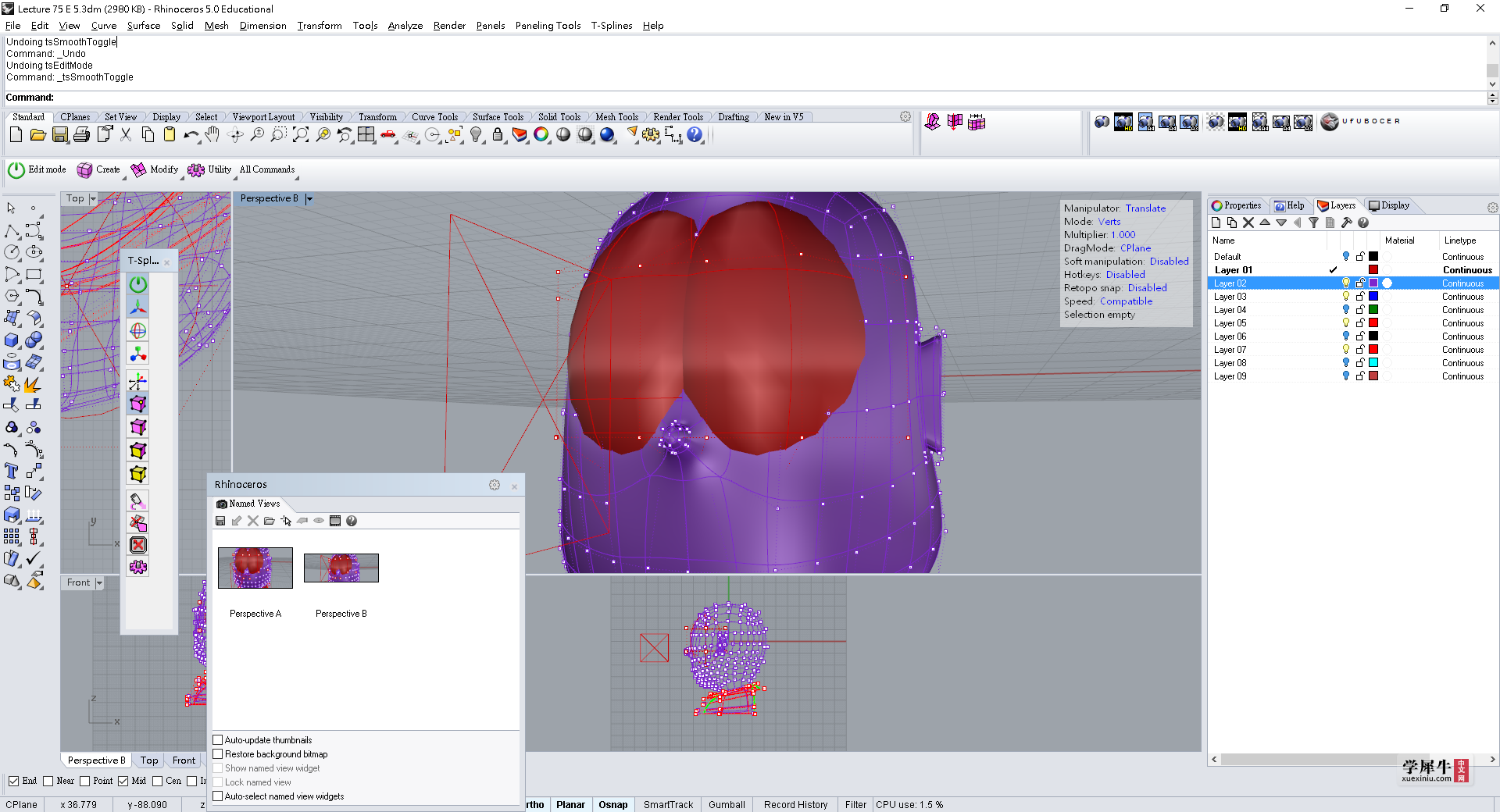This screenshot has width=1500, height=812.
Task: Select the translate manipulator icon in T-Splines palette
Action: 138,308
